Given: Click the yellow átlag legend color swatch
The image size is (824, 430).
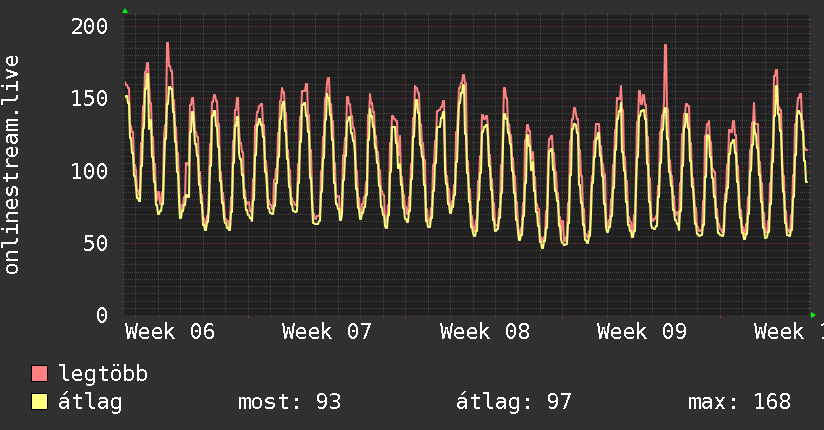Looking at the screenshot, I should click(x=40, y=402).
